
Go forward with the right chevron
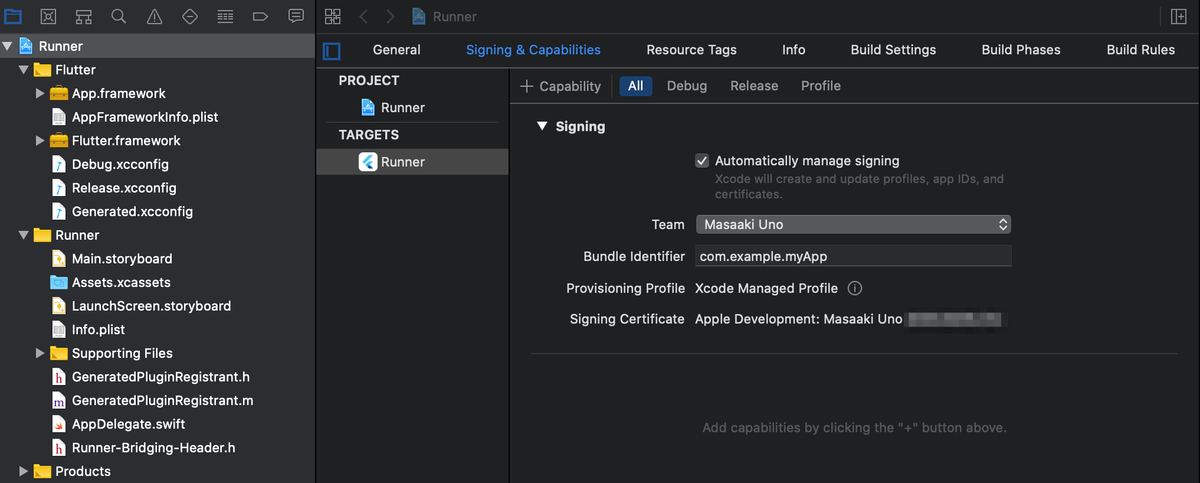click(390, 16)
